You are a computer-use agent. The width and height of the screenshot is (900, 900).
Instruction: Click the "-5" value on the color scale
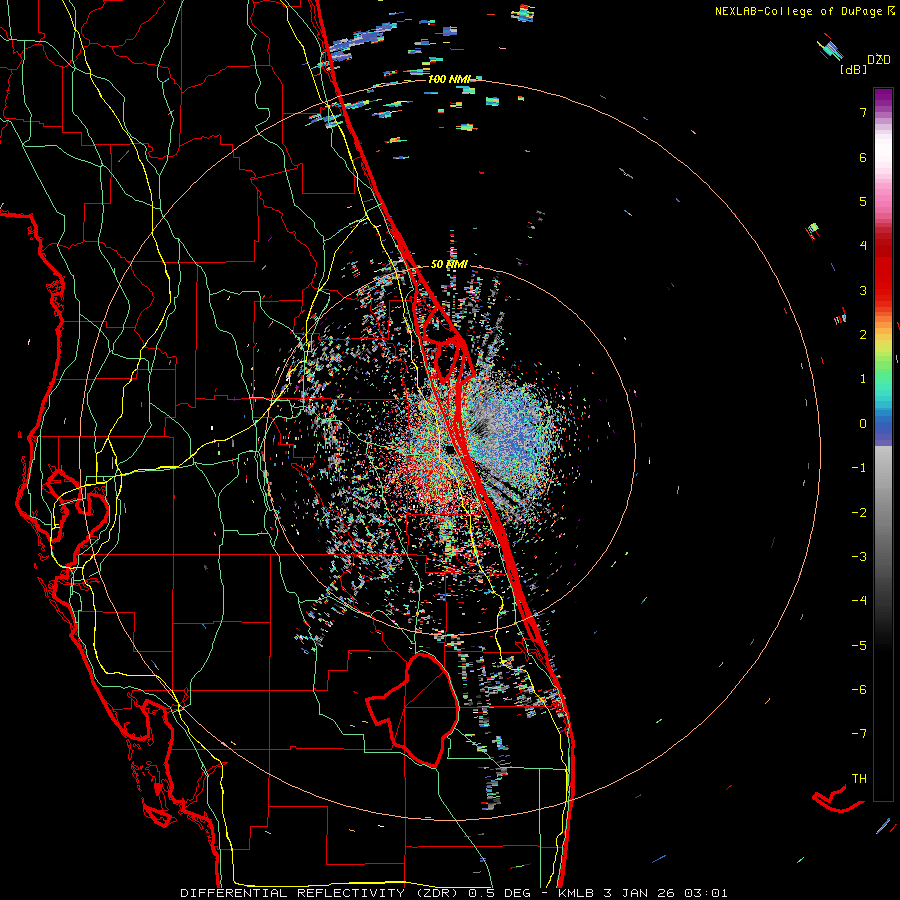[x=859, y=645]
